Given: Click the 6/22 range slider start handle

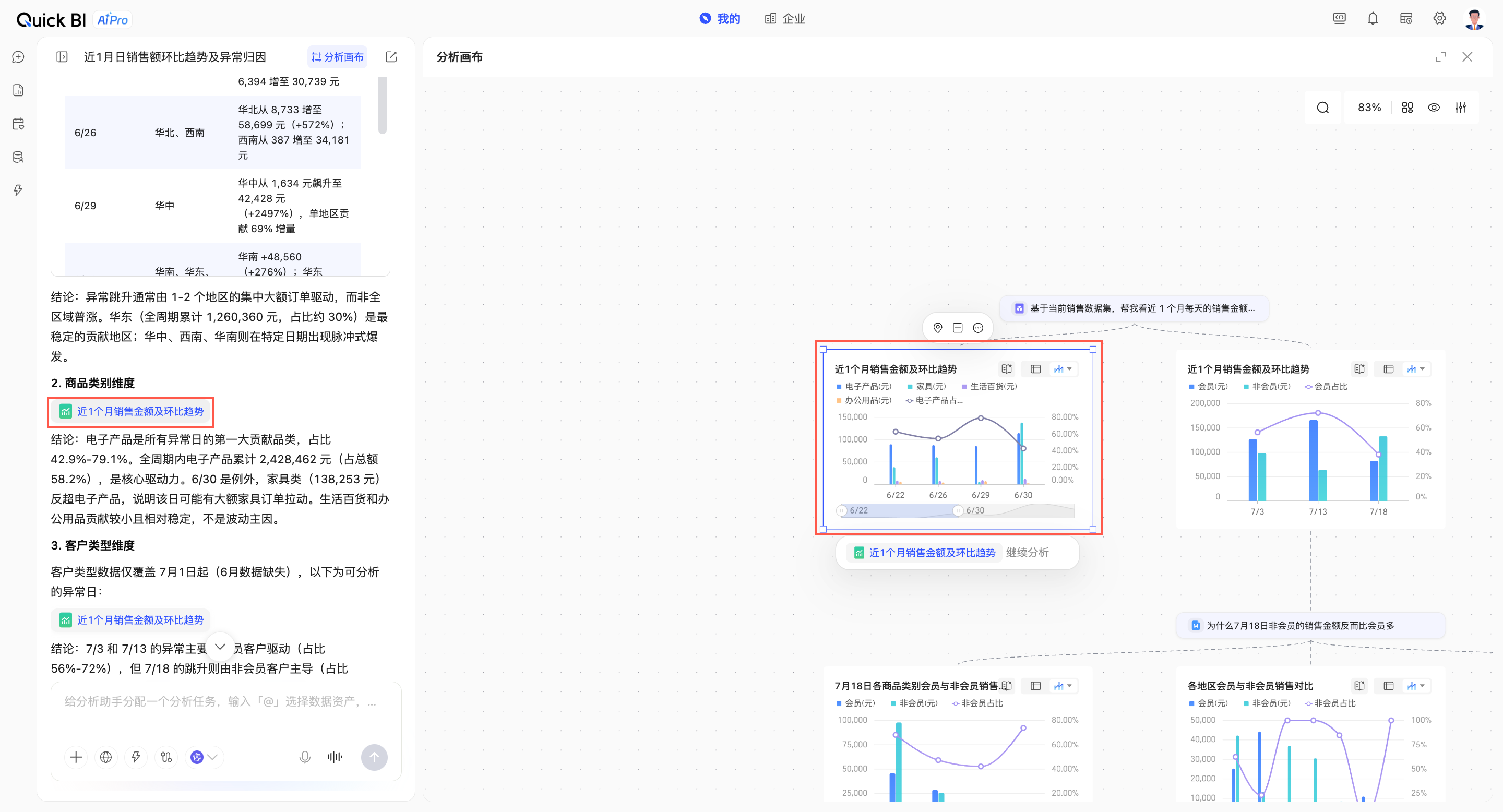Looking at the screenshot, I should (x=841, y=510).
